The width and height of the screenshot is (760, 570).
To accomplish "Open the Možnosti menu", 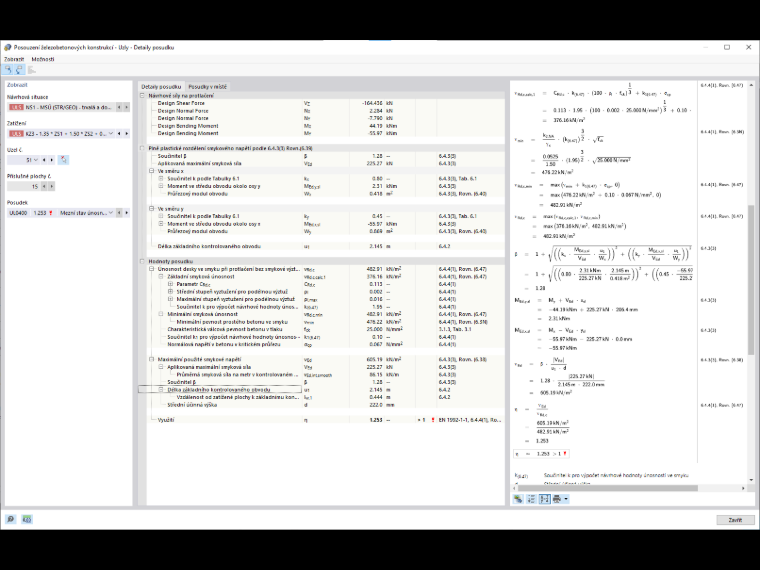I will (x=43, y=59).
